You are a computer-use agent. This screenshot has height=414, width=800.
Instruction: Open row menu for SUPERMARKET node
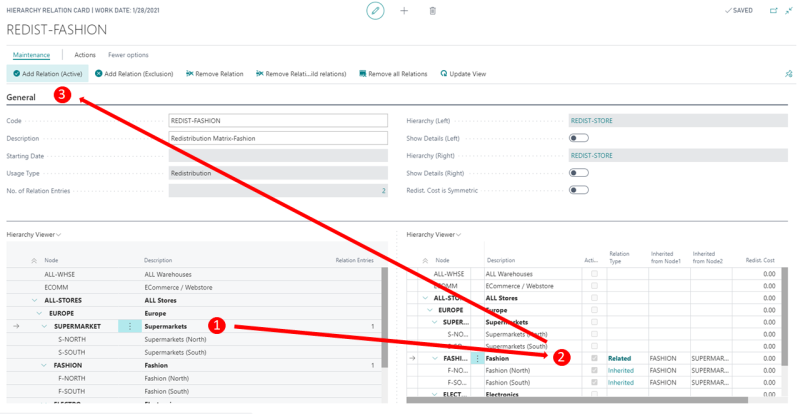[129, 326]
